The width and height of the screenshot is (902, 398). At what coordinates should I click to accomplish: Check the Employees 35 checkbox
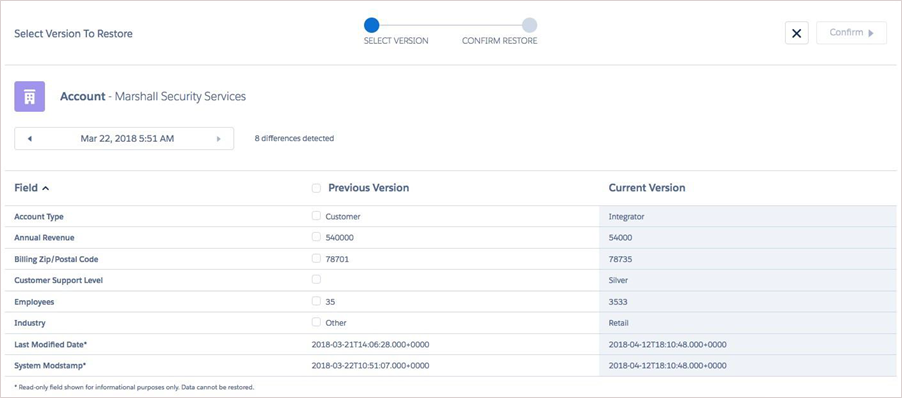pos(316,301)
